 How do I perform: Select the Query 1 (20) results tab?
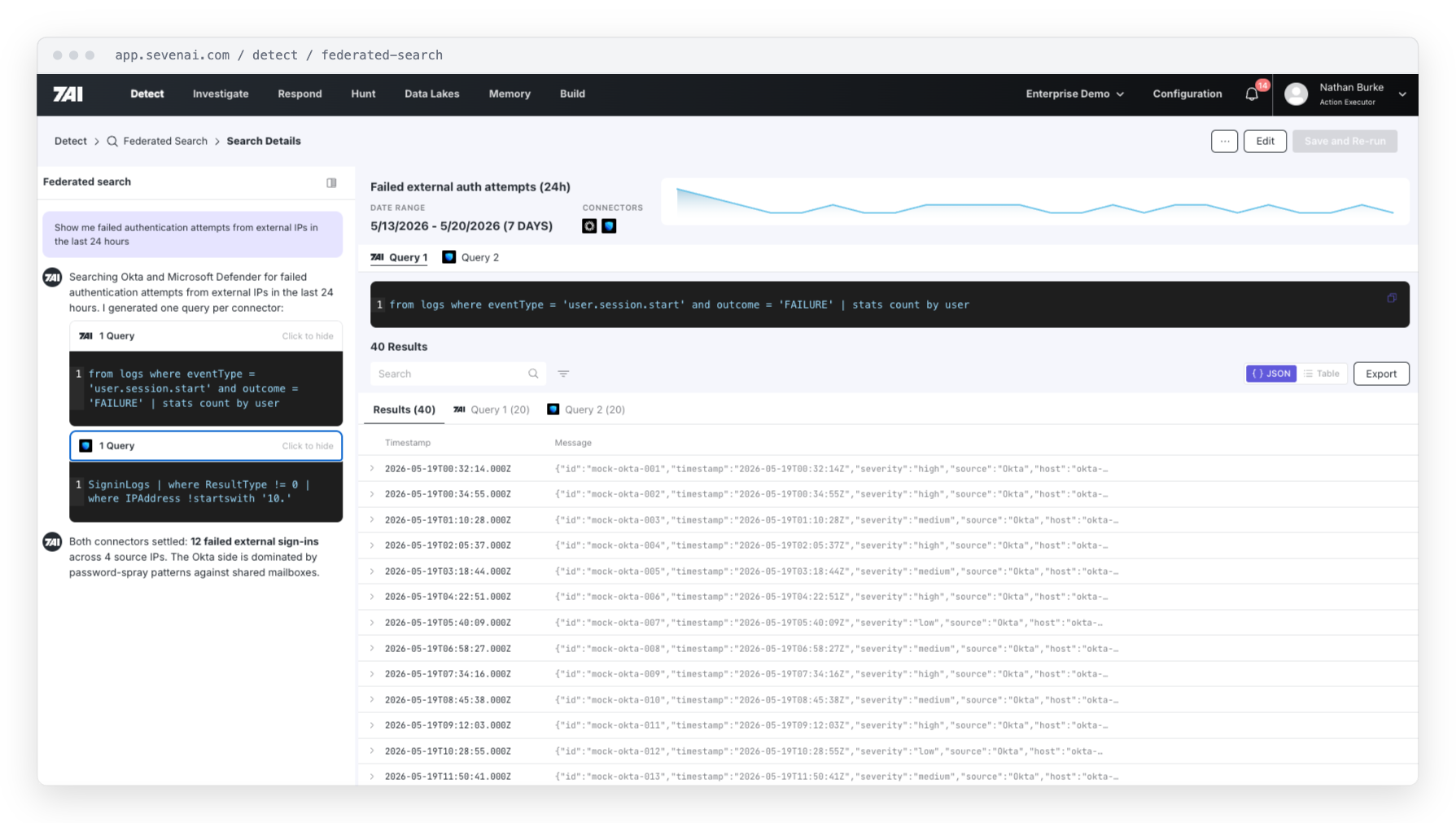point(491,410)
